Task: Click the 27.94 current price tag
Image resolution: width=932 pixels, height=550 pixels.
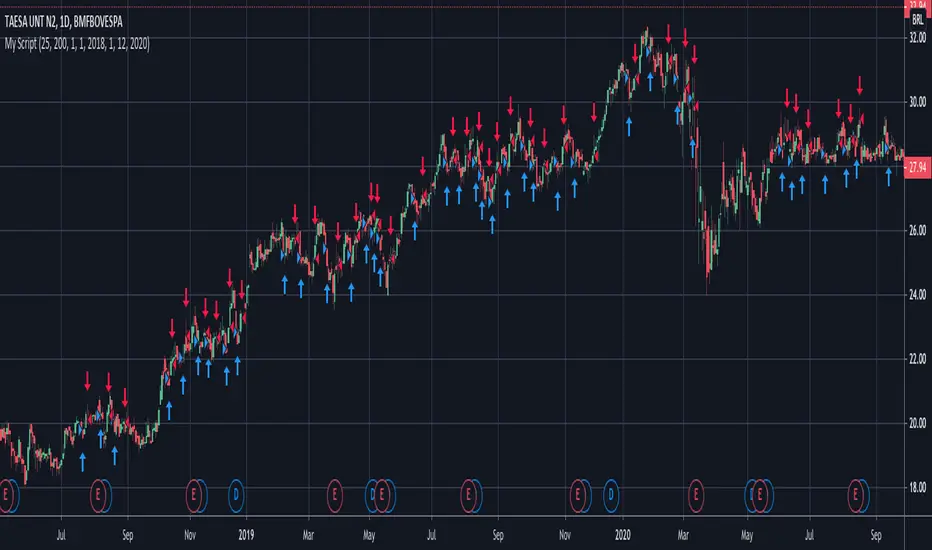Action: tap(918, 168)
